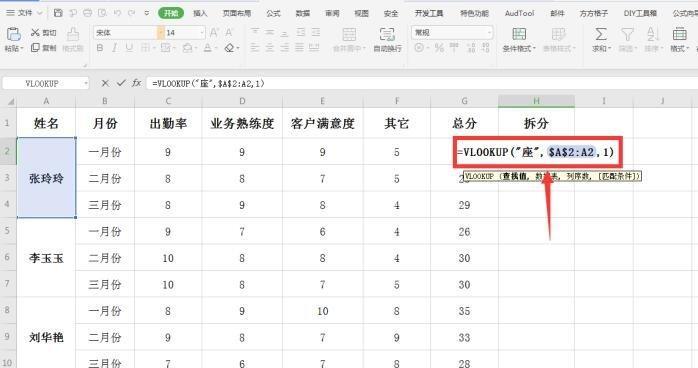The width and height of the screenshot is (698, 368).
Task: Click the Paste (粘贴) clipboard icon
Action: [x=13, y=34]
